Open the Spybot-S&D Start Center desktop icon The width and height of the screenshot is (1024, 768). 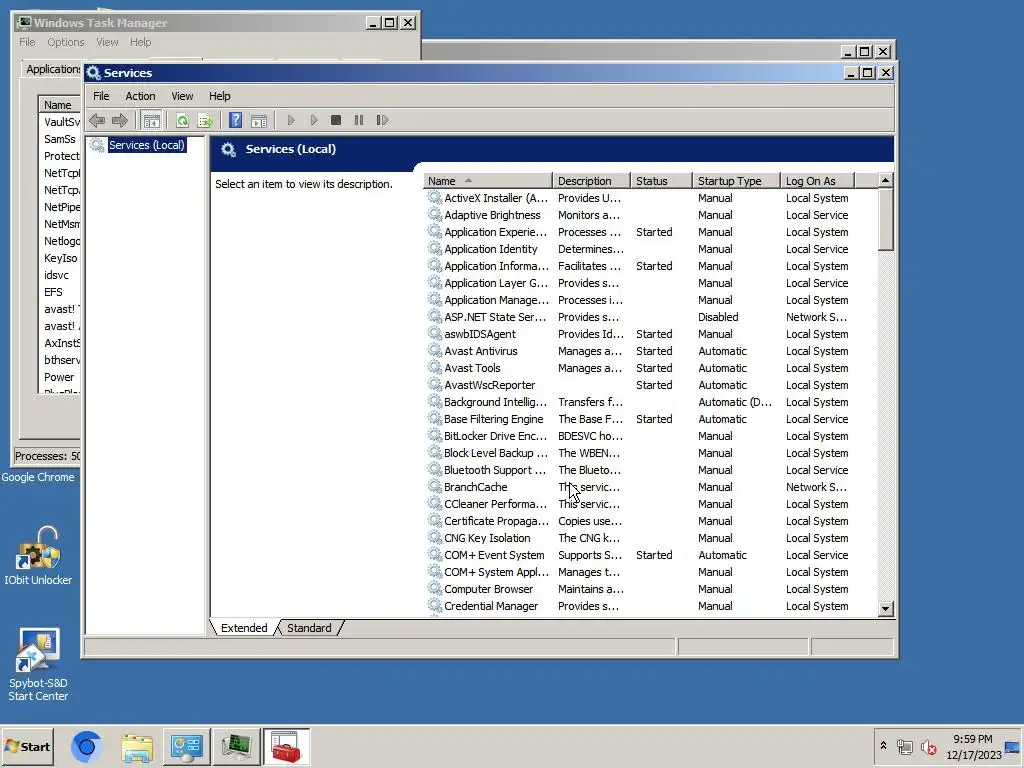[x=38, y=665]
